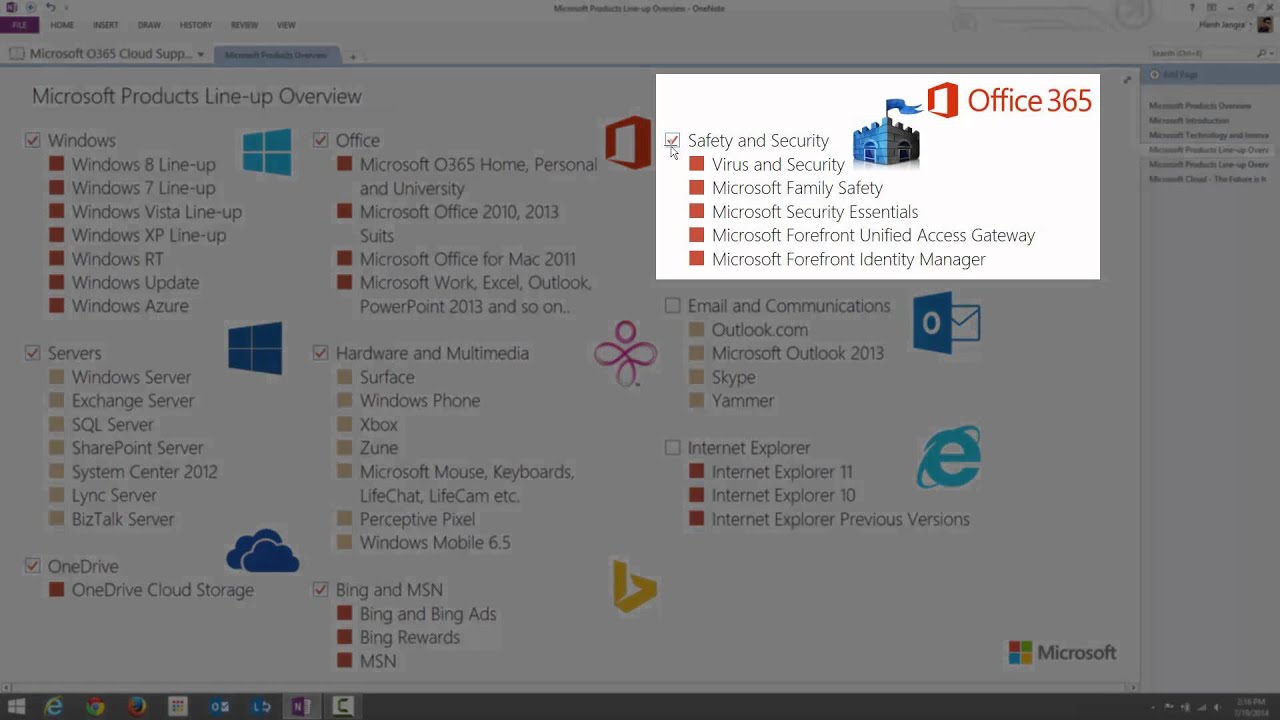Click the blue Windows Server logo image
1280x720 pixels.
tap(255, 348)
